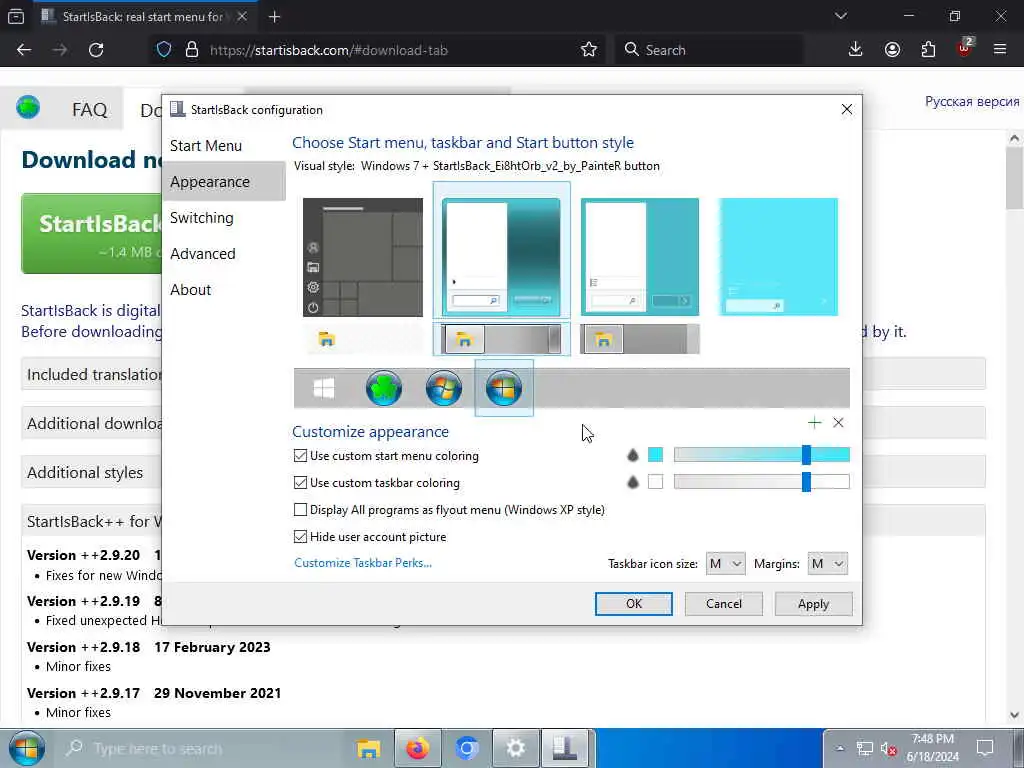
Task: Click the start menu opacity slider
Action: click(x=761, y=455)
